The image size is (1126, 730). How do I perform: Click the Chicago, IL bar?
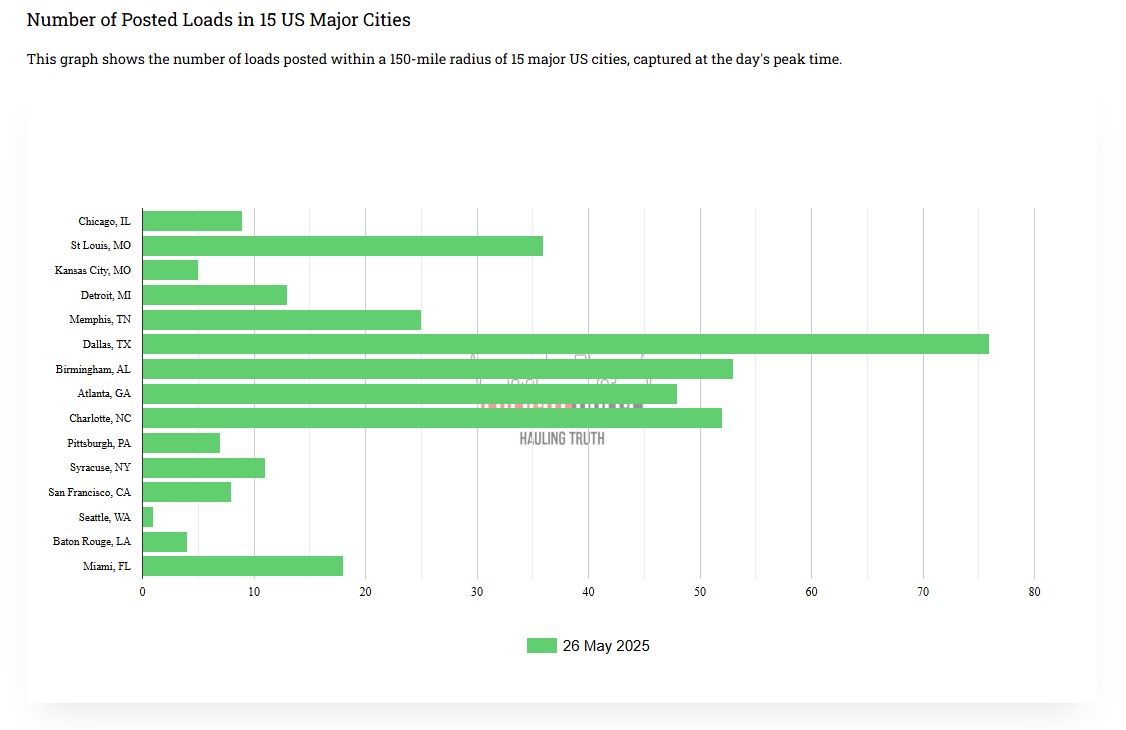pos(192,221)
